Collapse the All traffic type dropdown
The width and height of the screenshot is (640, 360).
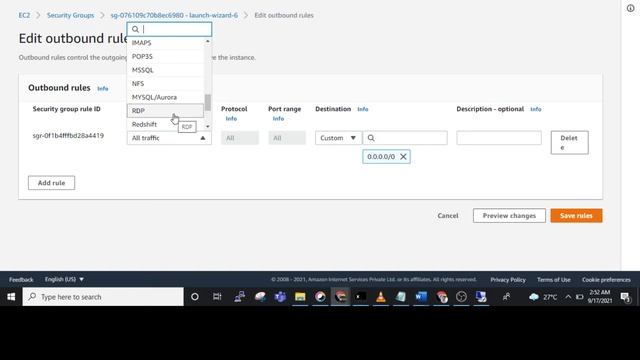click(169, 138)
